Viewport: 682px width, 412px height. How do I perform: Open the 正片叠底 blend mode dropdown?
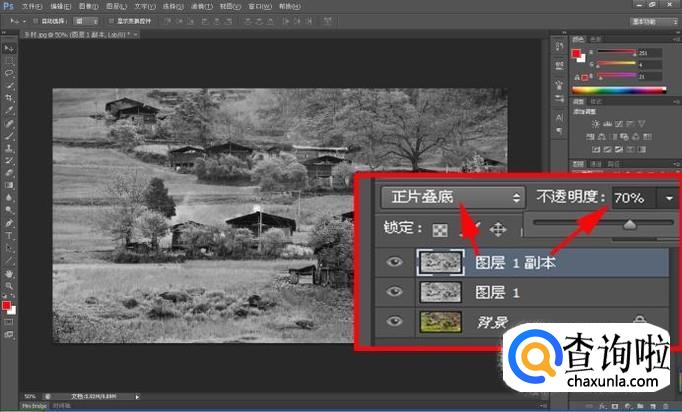click(x=452, y=197)
